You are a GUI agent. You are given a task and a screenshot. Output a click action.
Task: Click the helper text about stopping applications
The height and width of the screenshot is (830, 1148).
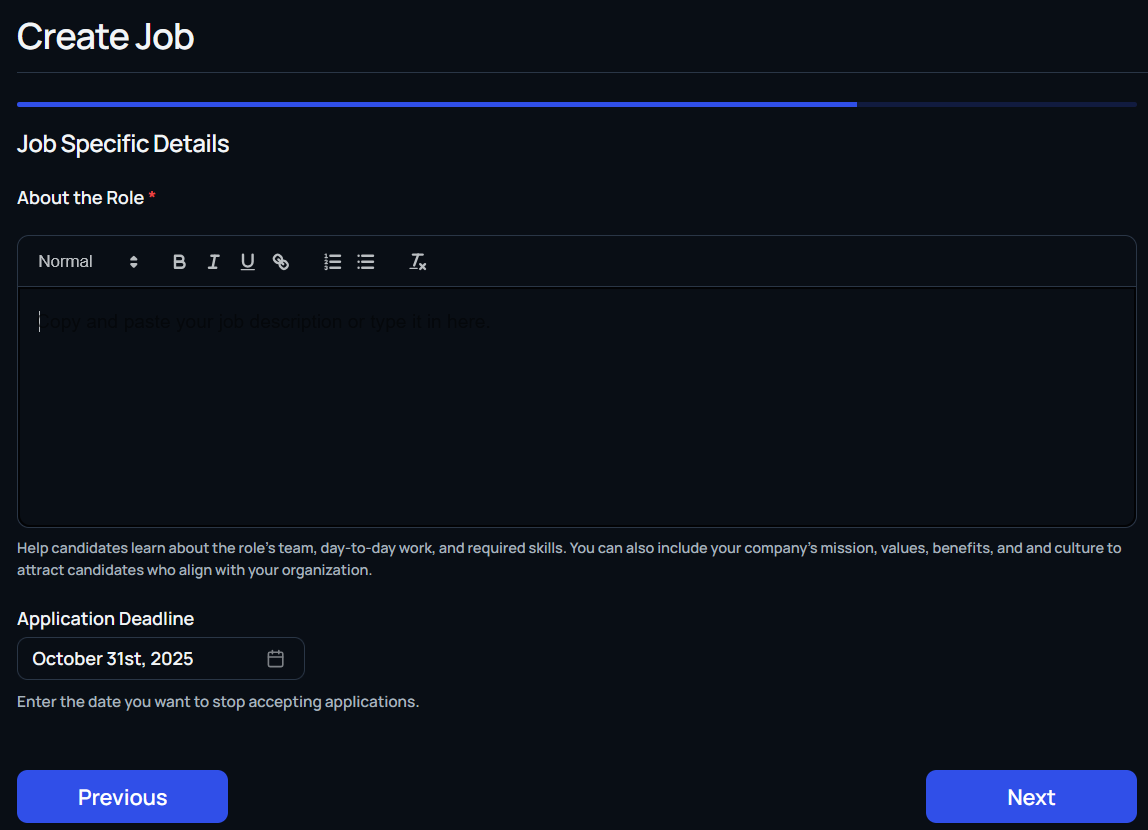pyautogui.click(x=218, y=702)
